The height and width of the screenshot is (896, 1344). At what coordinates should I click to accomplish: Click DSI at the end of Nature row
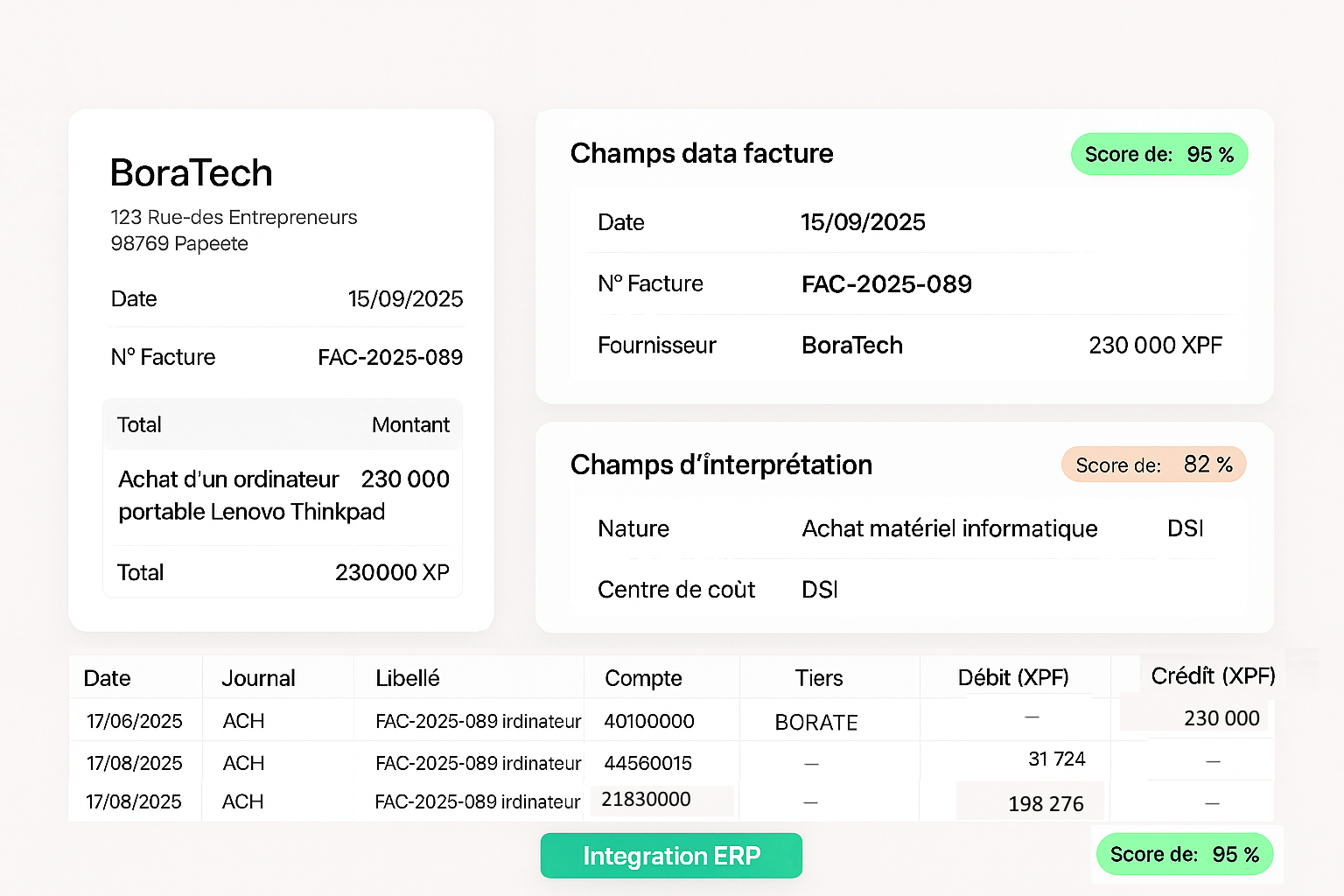1186,528
